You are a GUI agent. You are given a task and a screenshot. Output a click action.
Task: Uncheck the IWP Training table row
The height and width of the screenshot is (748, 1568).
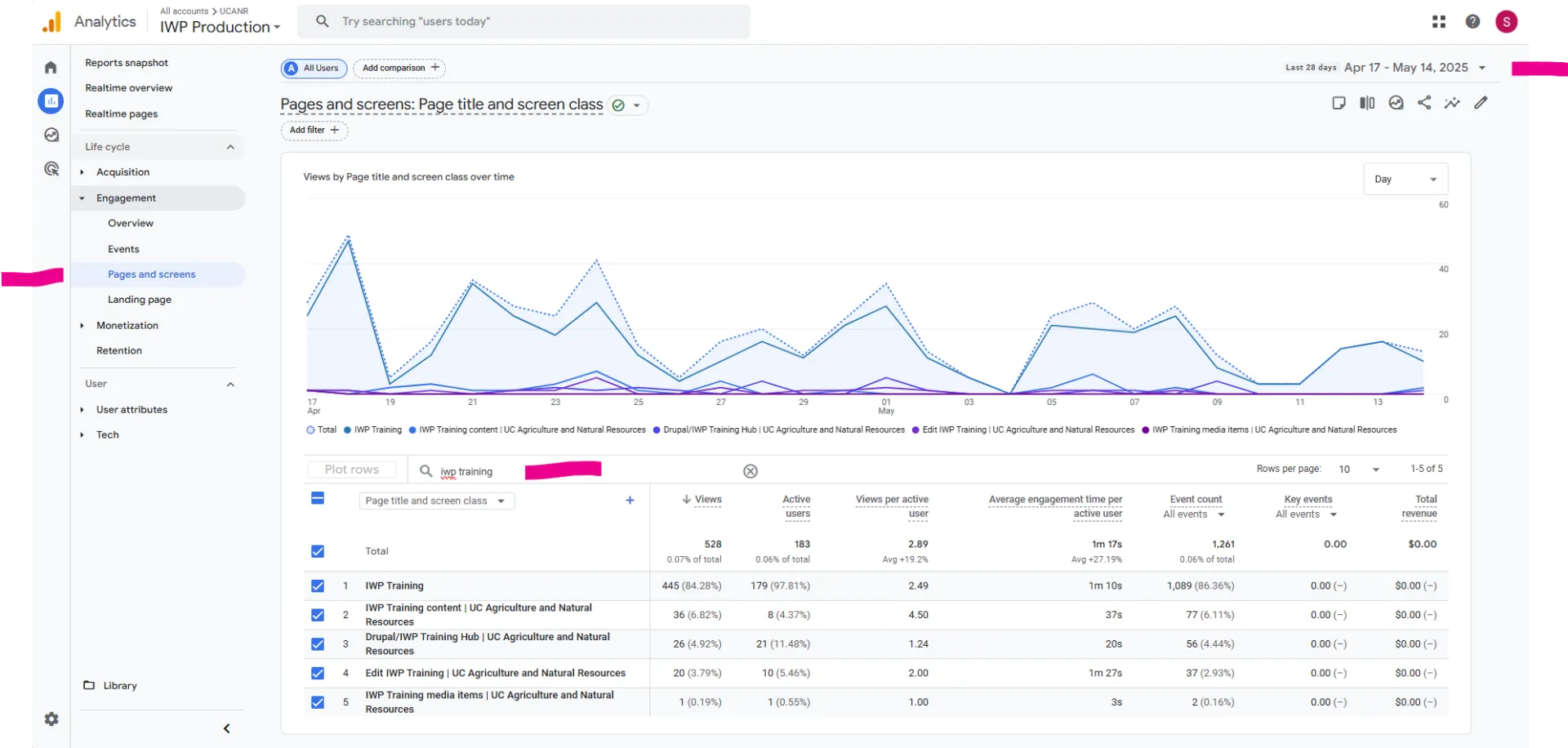317,585
